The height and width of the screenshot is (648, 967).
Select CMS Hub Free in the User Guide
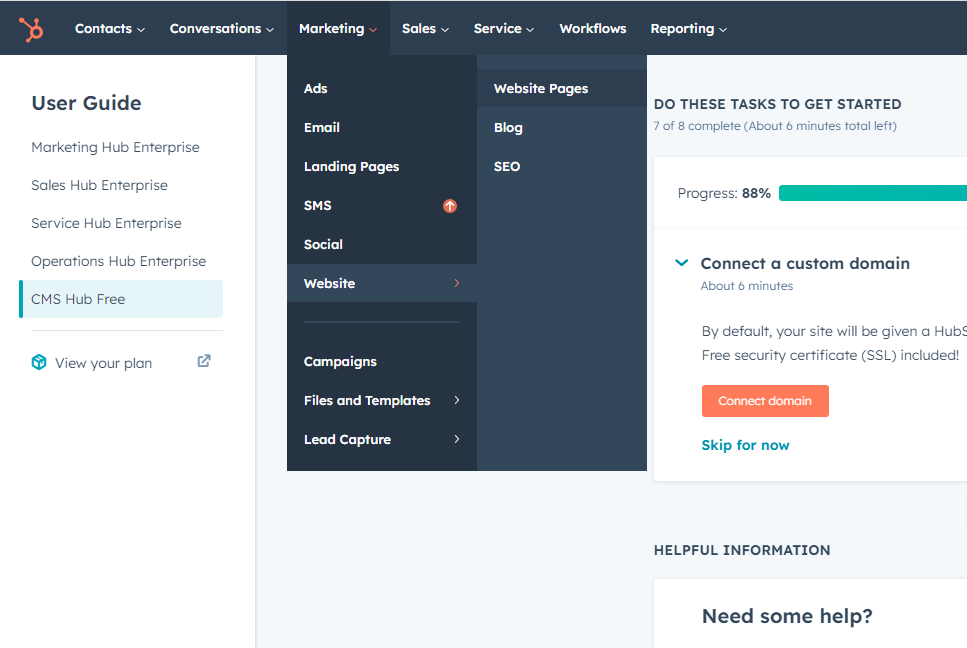click(121, 299)
